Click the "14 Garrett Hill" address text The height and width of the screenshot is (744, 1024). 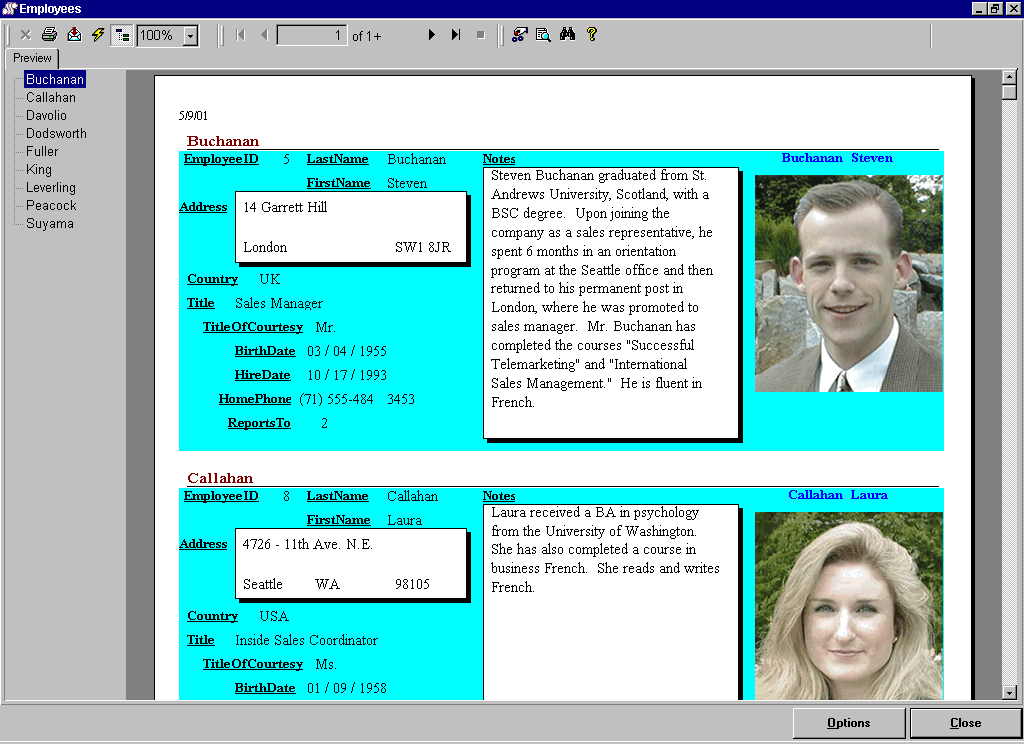point(285,208)
